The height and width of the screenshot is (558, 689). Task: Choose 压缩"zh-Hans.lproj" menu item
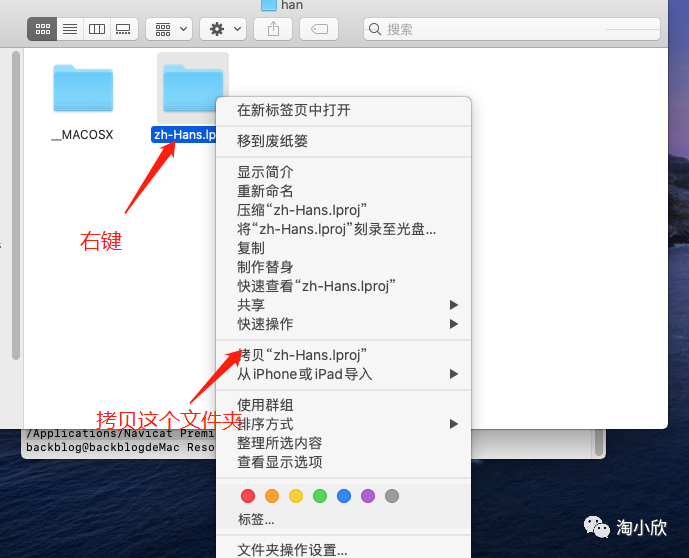click(344, 210)
